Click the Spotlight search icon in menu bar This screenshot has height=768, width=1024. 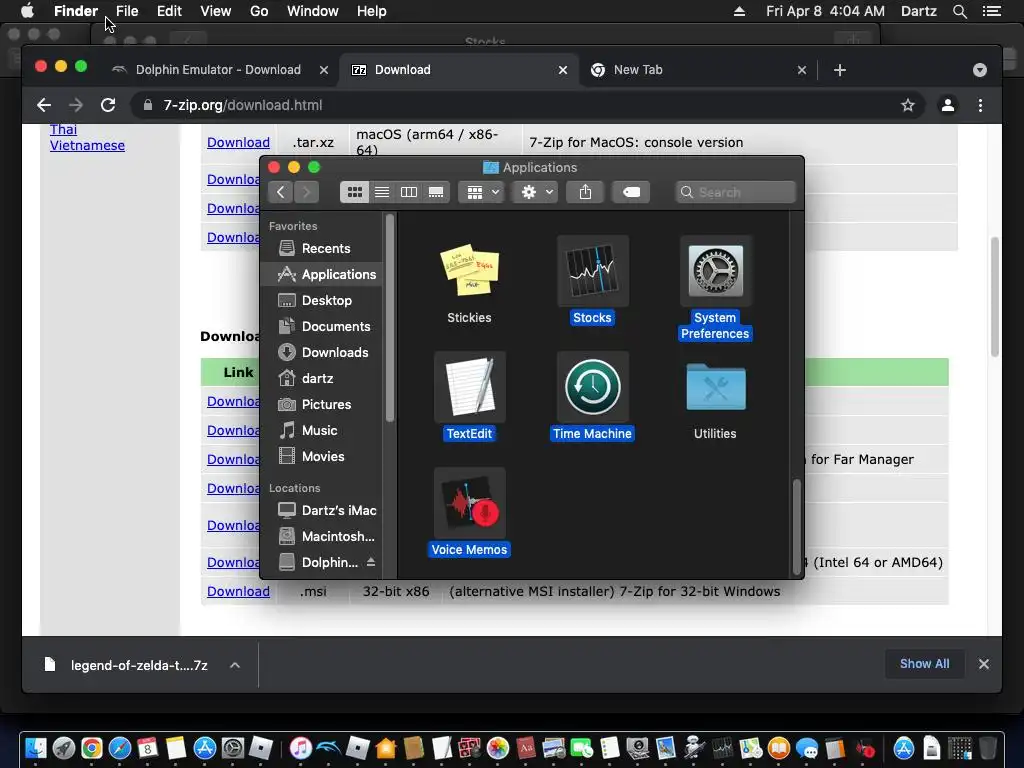(959, 11)
